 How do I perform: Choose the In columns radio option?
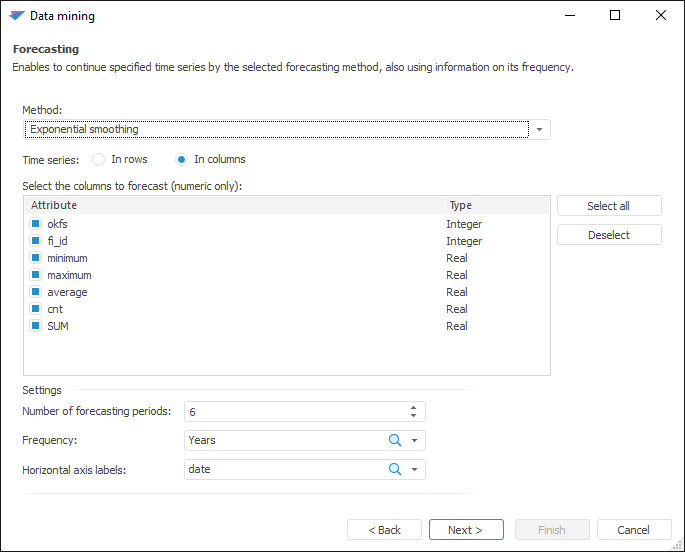(x=181, y=159)
